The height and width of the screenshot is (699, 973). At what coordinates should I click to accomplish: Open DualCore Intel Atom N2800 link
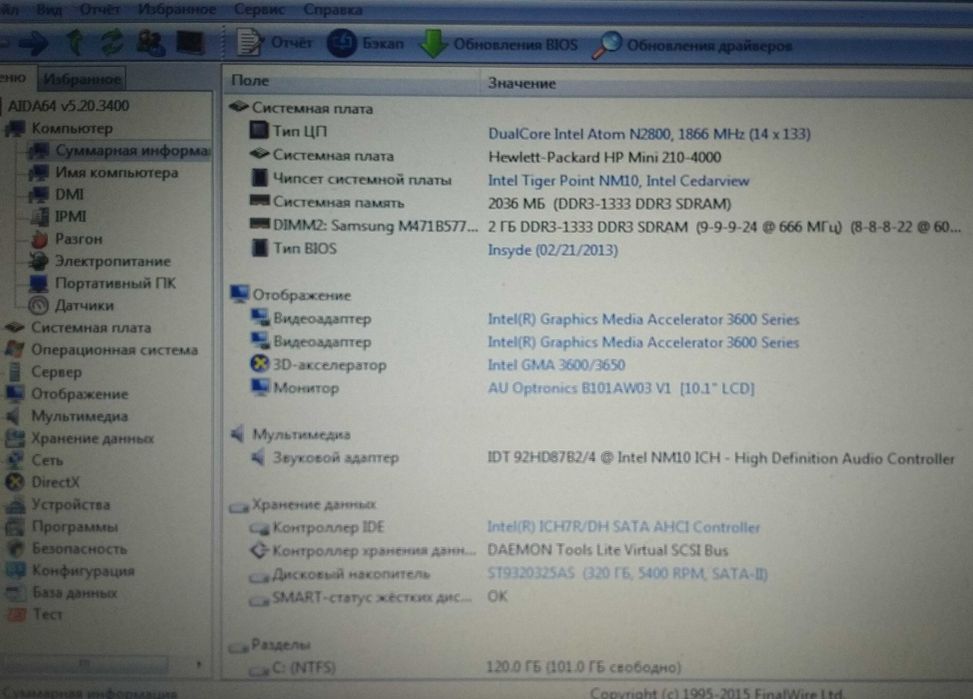point(649,134)
